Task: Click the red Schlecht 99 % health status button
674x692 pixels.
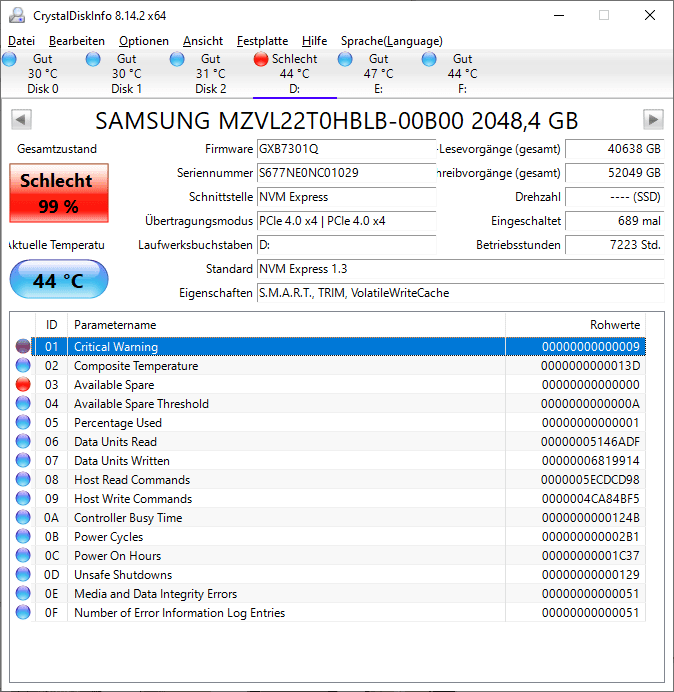Action: click(59, 193)
